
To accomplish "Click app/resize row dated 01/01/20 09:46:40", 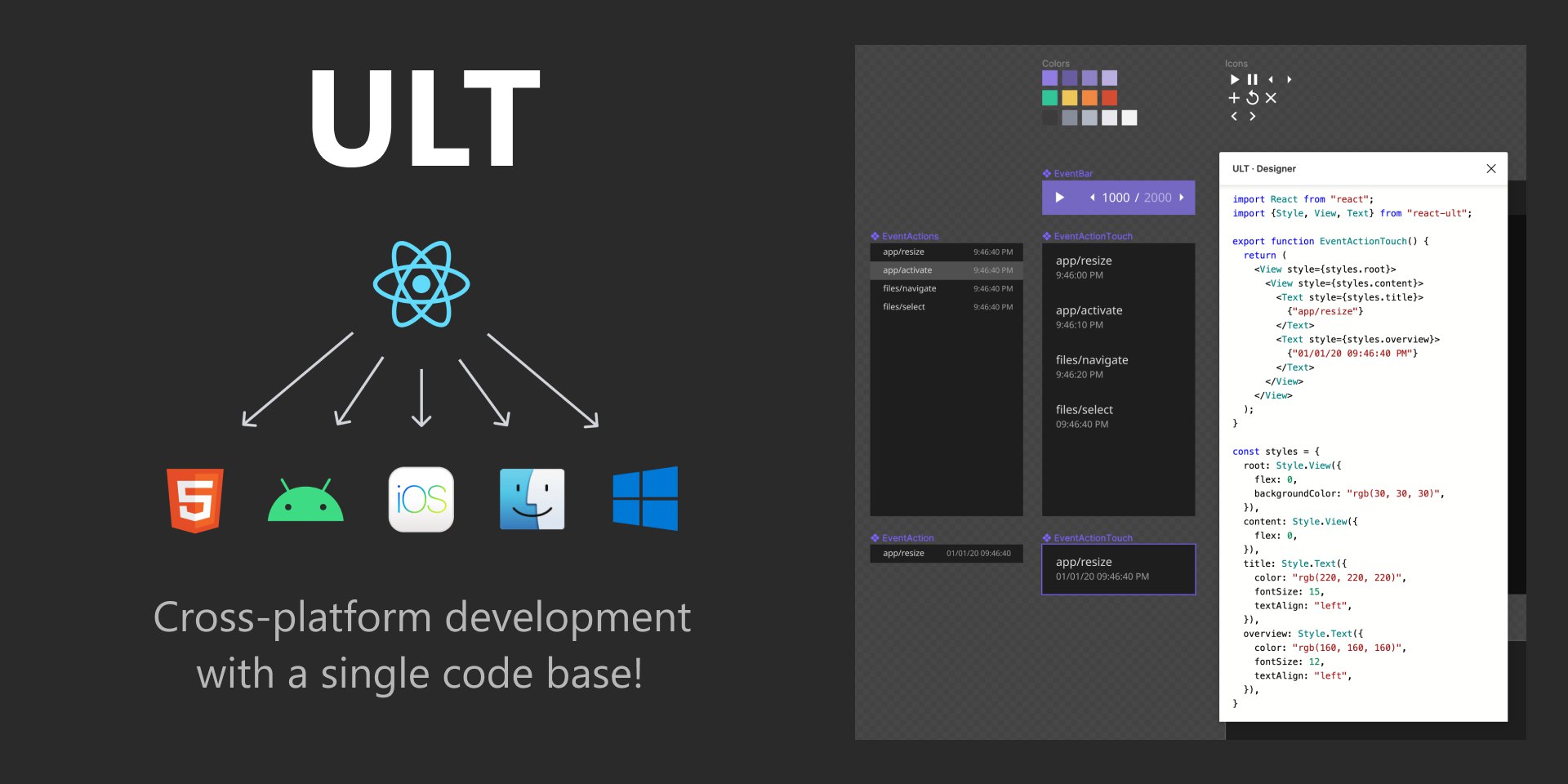I will 947,554.
